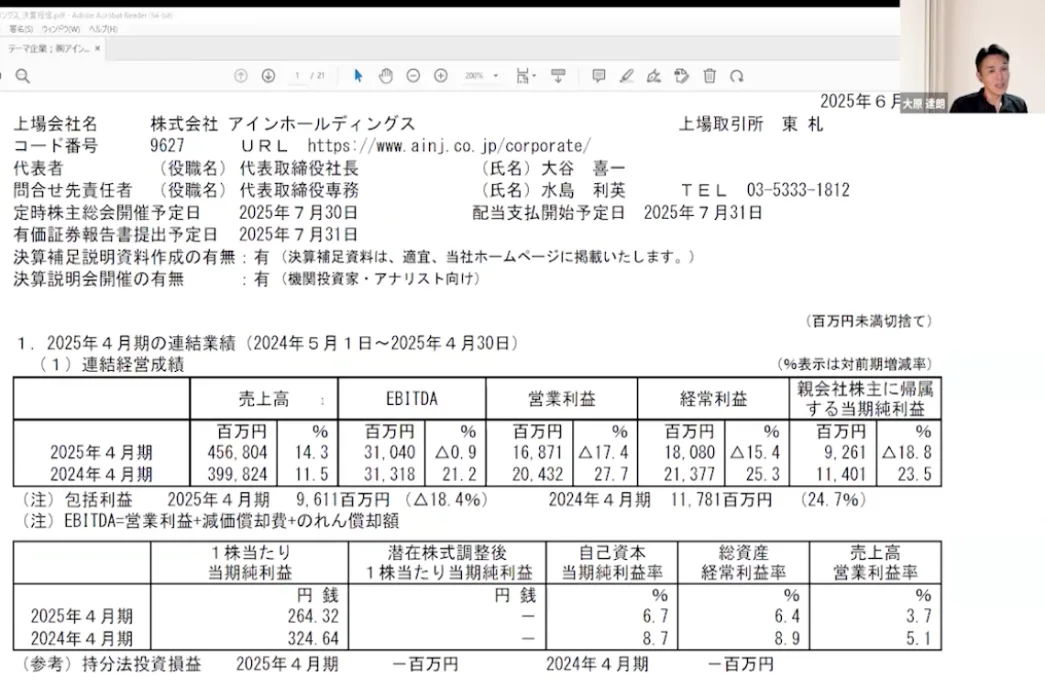
Task: Click the text 機関投資家・アナリスト向け
Action: click(x=380, y=279)
